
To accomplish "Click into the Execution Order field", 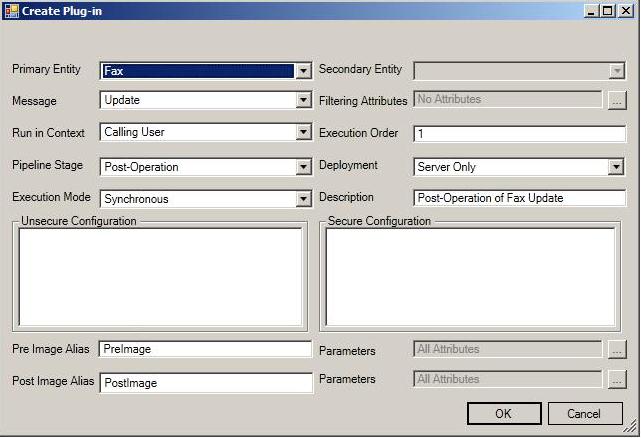I will tap(519, 134).
